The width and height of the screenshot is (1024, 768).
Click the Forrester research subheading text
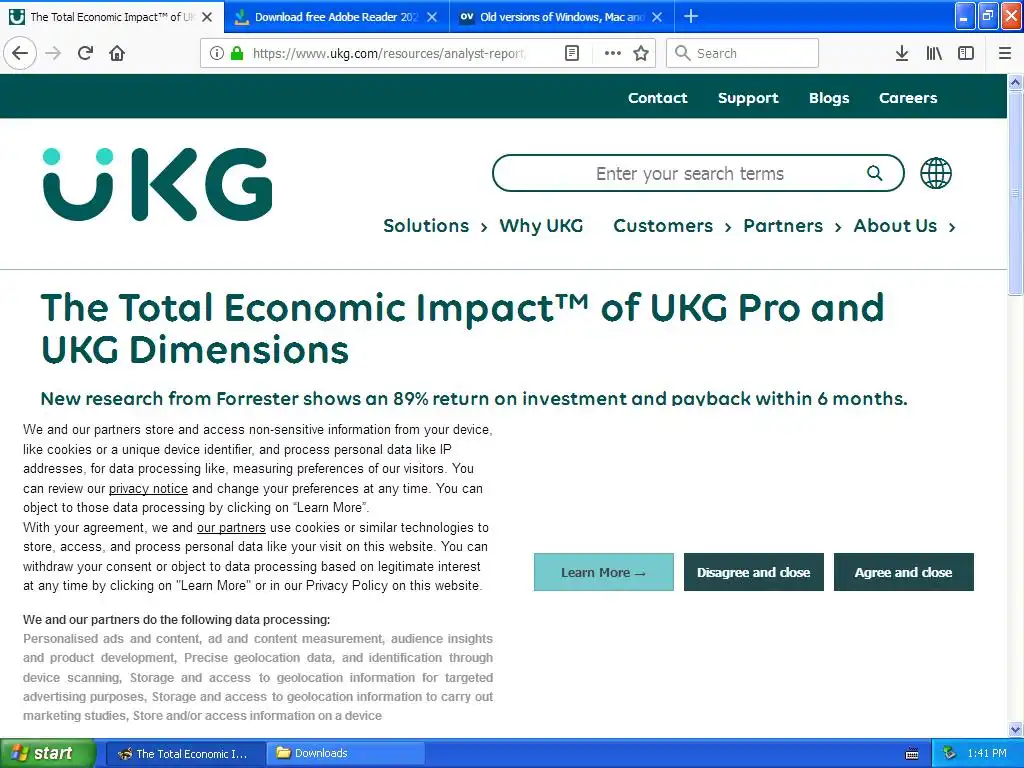[474, 398]
